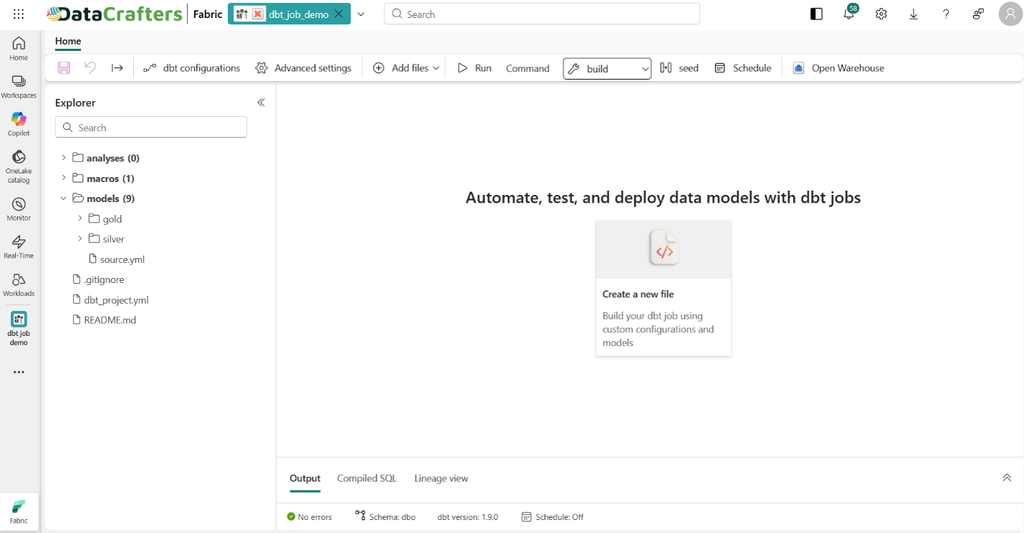Screen dimensions: 1024x533
Task: Click the Fabric switcher icon at bottom left
Action: 19,512
